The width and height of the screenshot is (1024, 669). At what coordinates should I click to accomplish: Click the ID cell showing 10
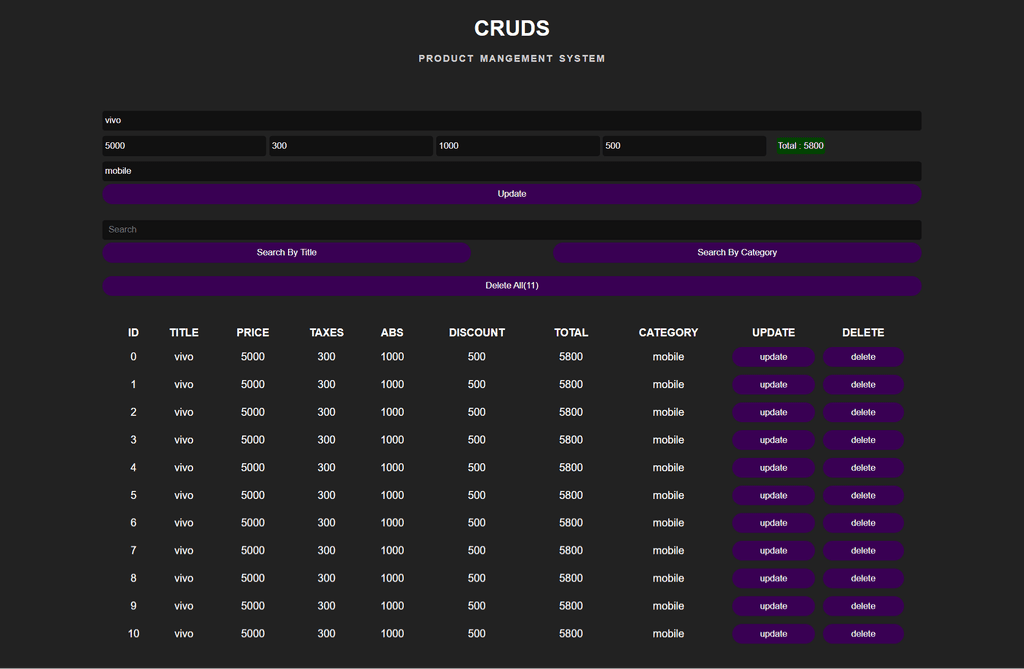point(133,634)
